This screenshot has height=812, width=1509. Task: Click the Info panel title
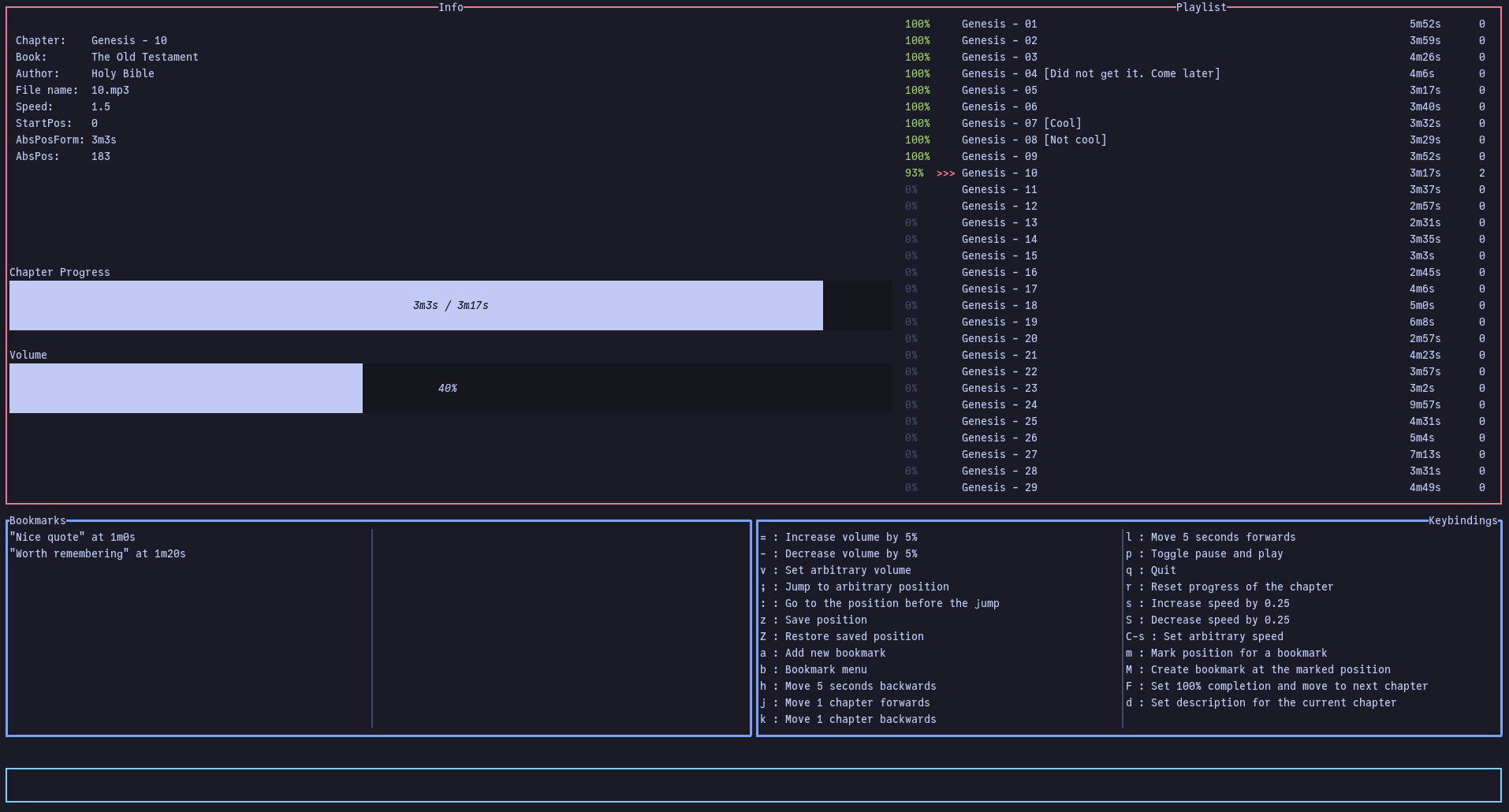coord(451,7)
